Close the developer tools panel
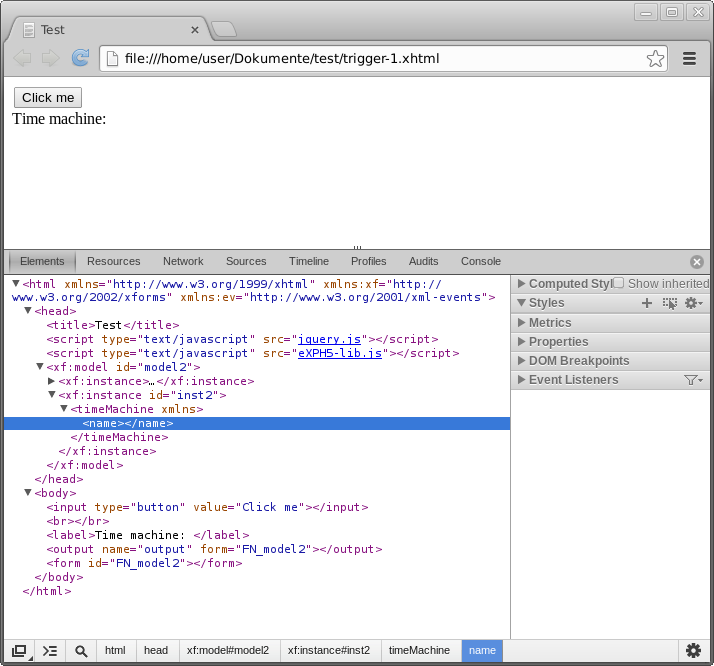This screenshot has height=666, width=714. pyautogui.click(x=696, y=262)
